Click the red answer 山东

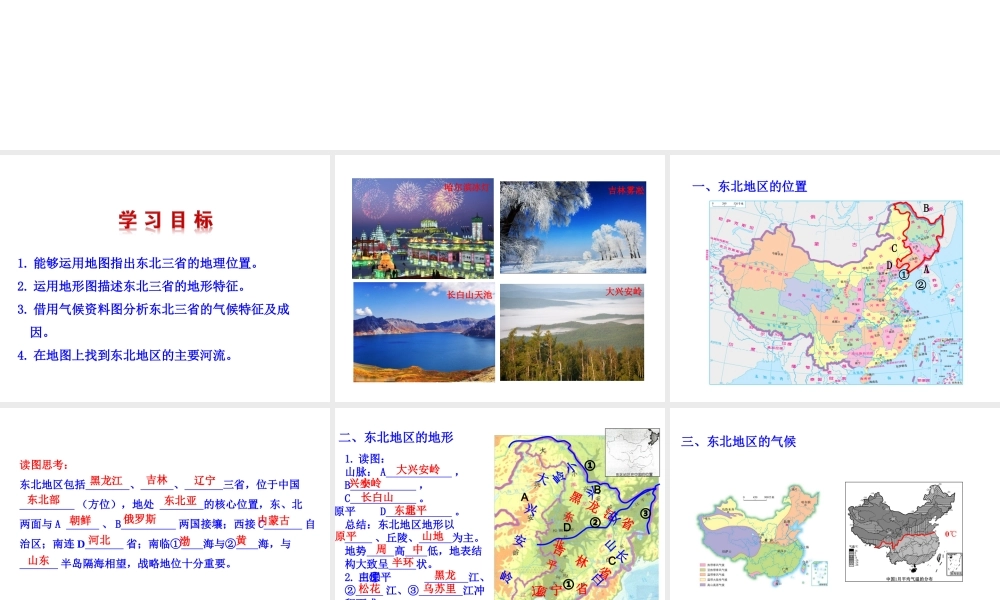38,560
